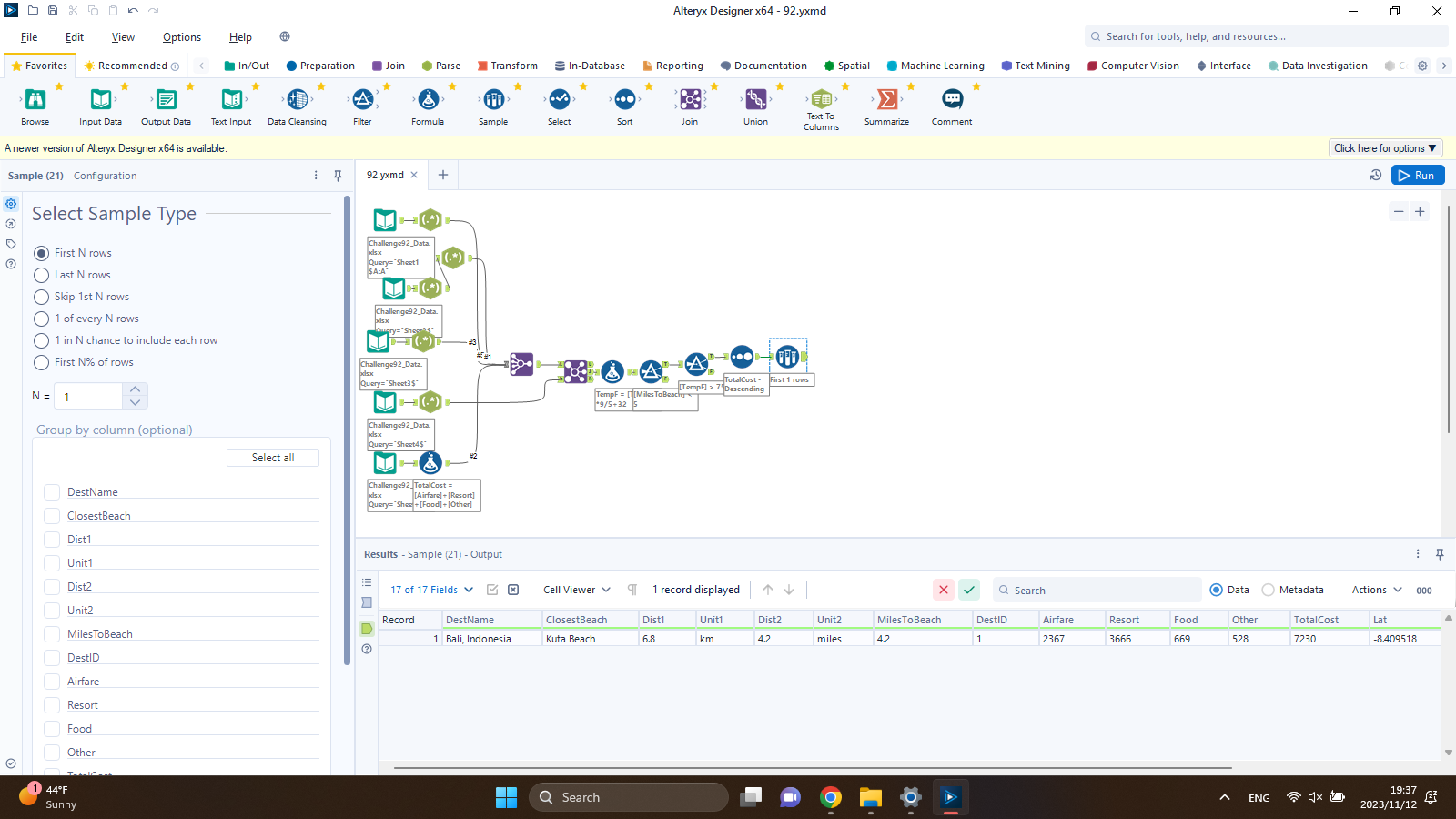The image size is (1456, 819).
Task: Select the Text To Columns tool
Action: pyautogui.click(x=821, y=100)
